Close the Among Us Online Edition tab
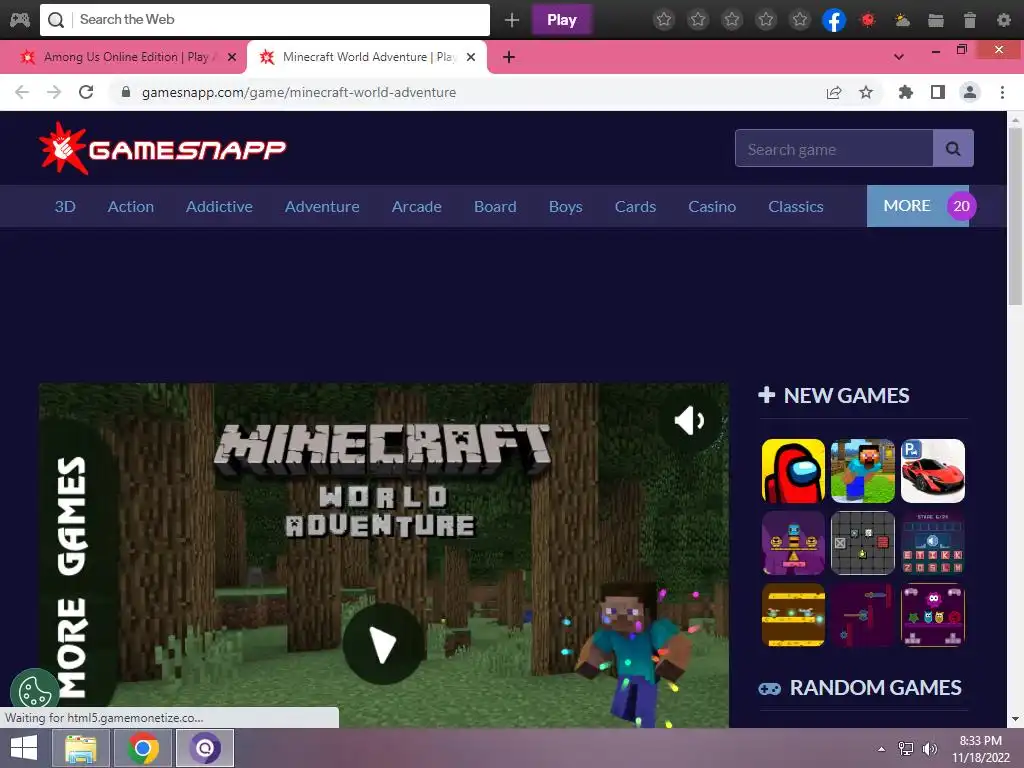Image resolution: width=1024 pixels, height=768 pixels. click(x=232, y=57)
